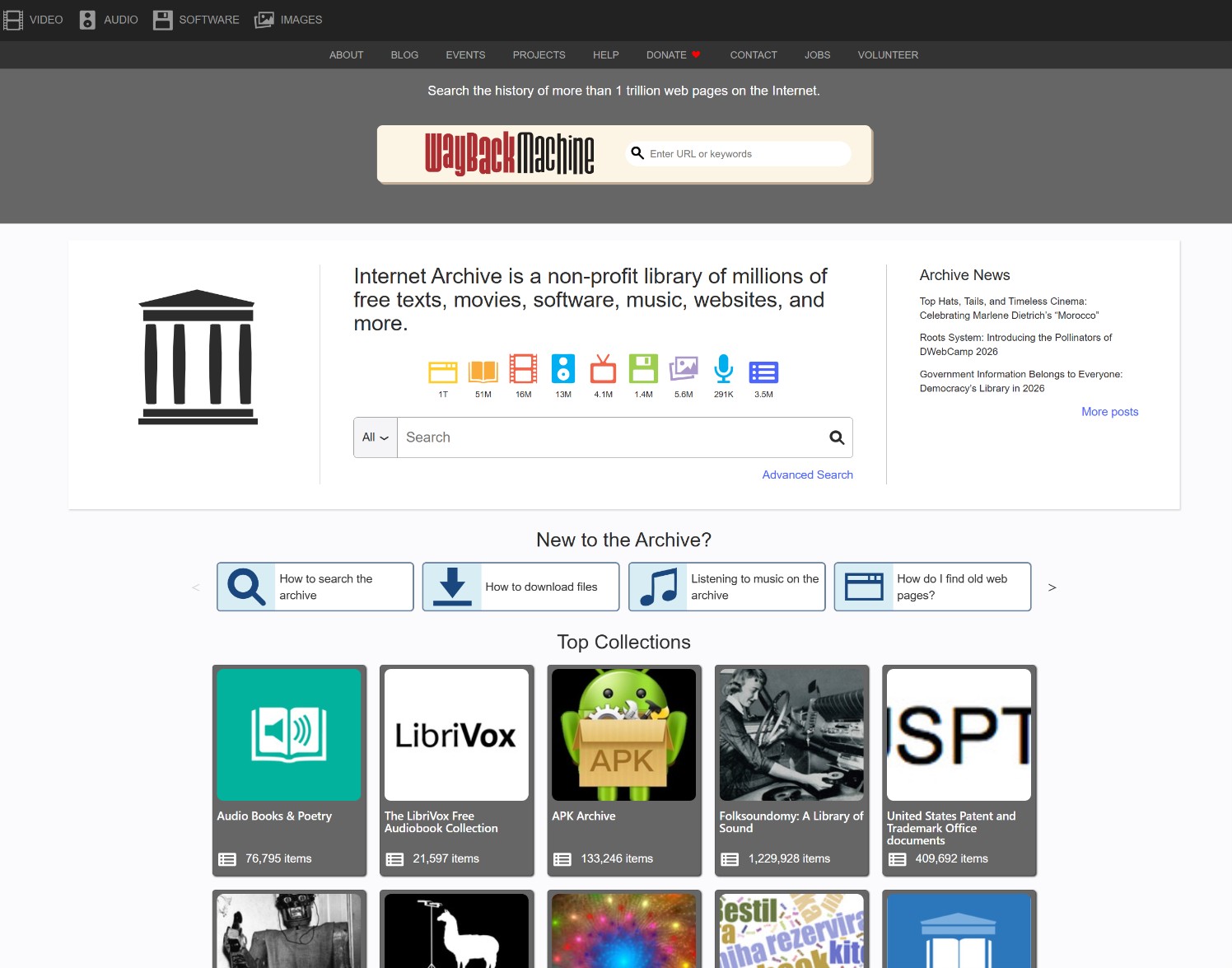This screenshot has height=968, width=1232.
Task: Open the Volunteer menu item
Action: 888,55
